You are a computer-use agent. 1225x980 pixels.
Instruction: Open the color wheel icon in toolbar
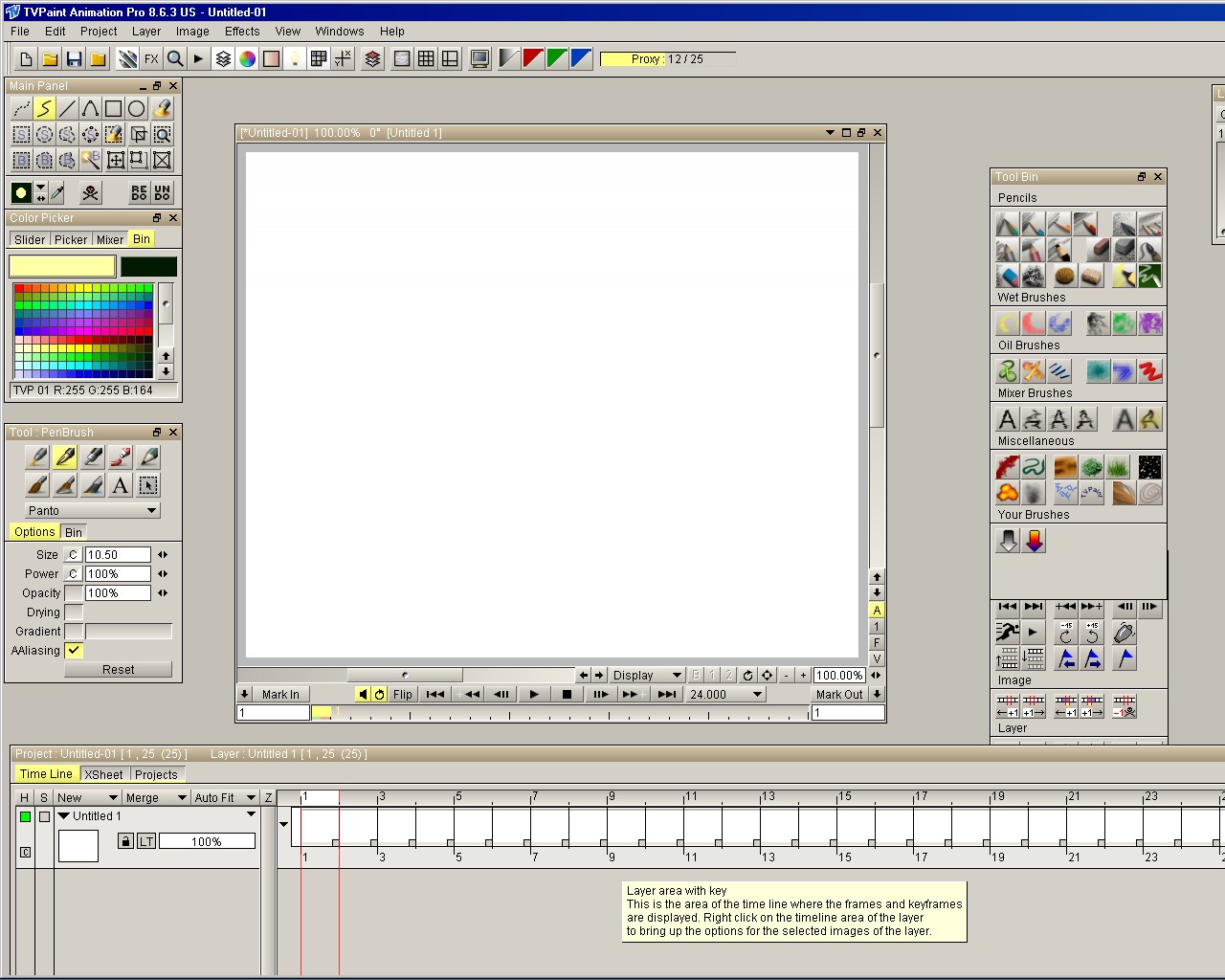(247, 59)
